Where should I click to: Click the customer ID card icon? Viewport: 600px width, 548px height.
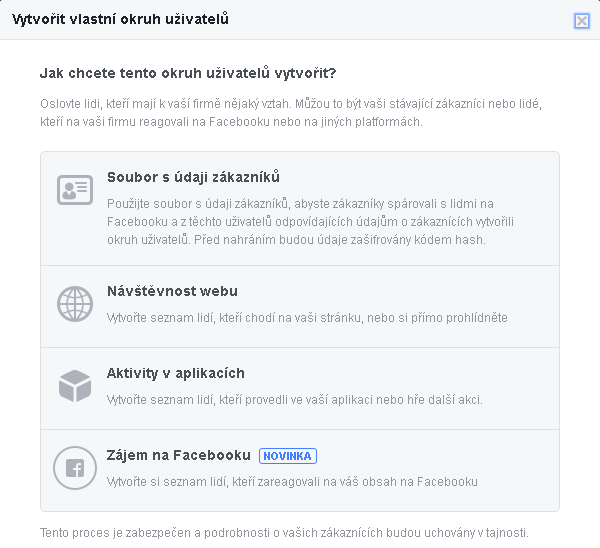coord(75,190)
